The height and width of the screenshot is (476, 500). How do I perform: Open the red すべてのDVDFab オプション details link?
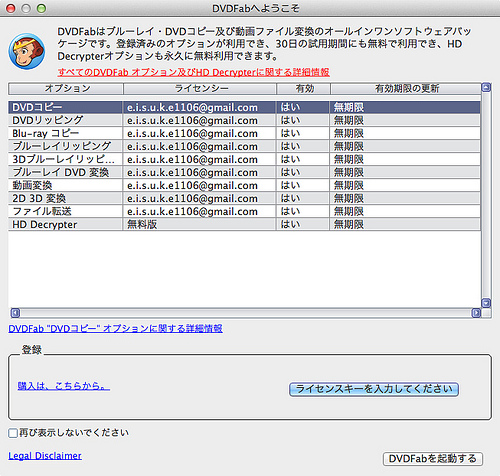(194, 72)
